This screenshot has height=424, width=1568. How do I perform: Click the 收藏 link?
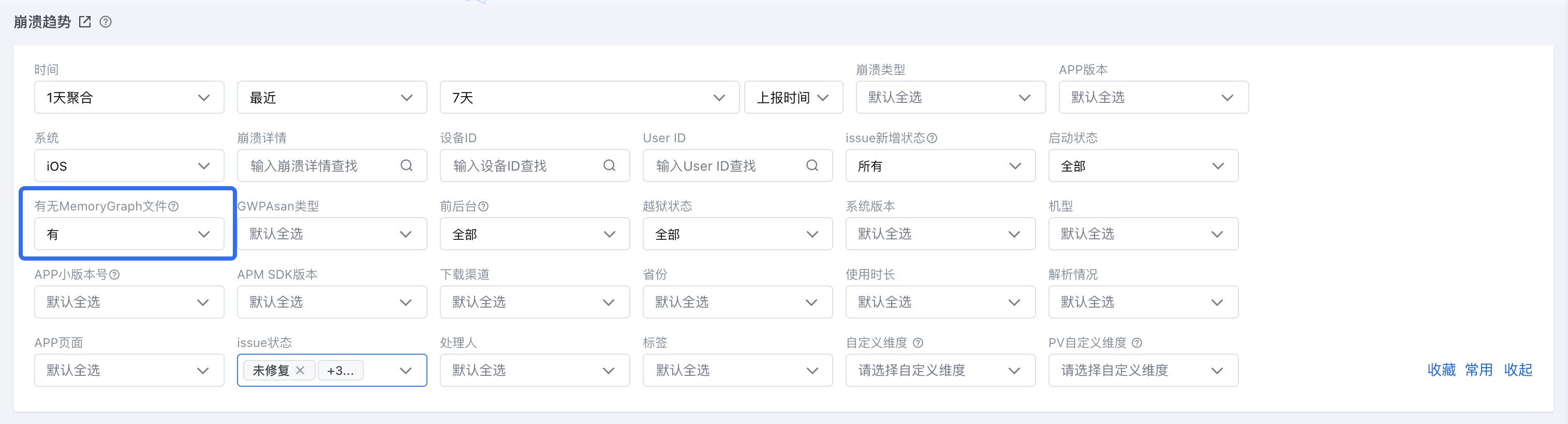click(x=1441, y=370)
